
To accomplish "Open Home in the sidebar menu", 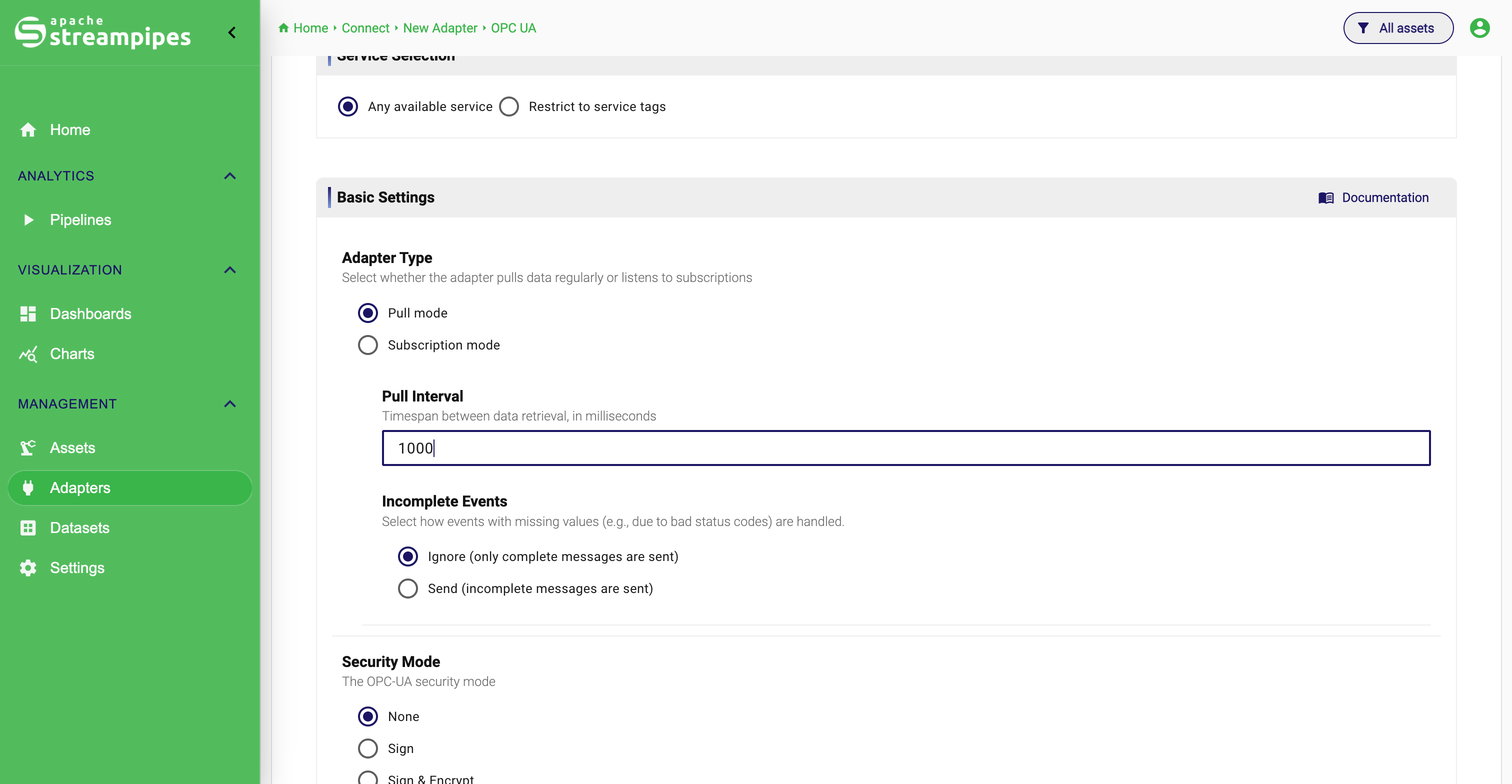I will coord(129,129).
